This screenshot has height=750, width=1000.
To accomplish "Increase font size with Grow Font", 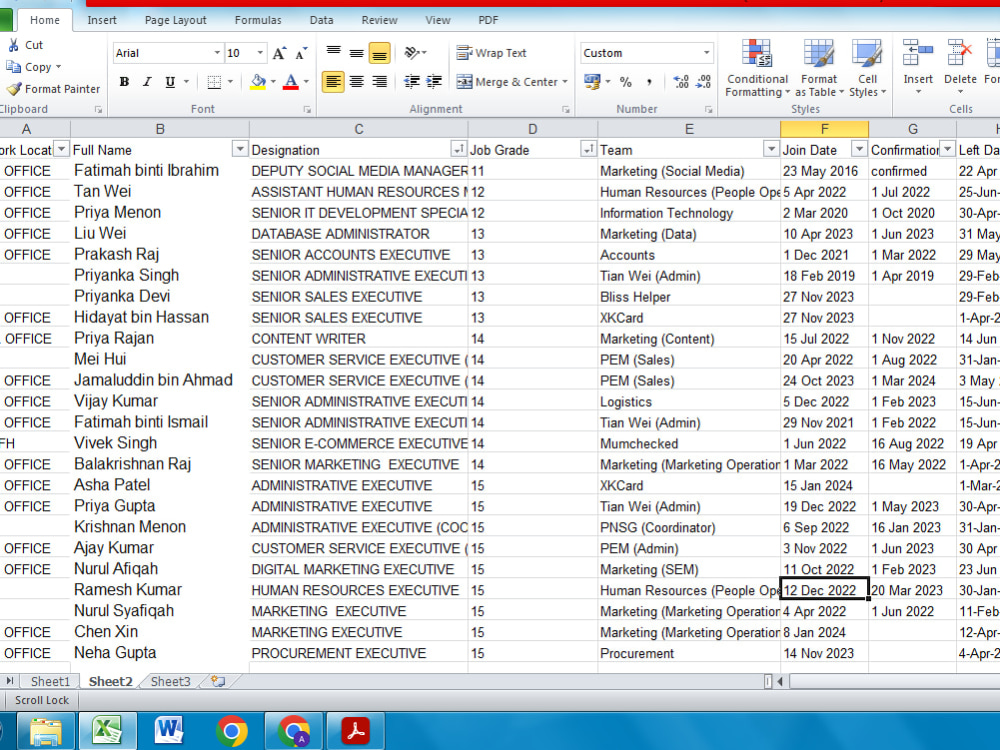I will coord(279,53).
